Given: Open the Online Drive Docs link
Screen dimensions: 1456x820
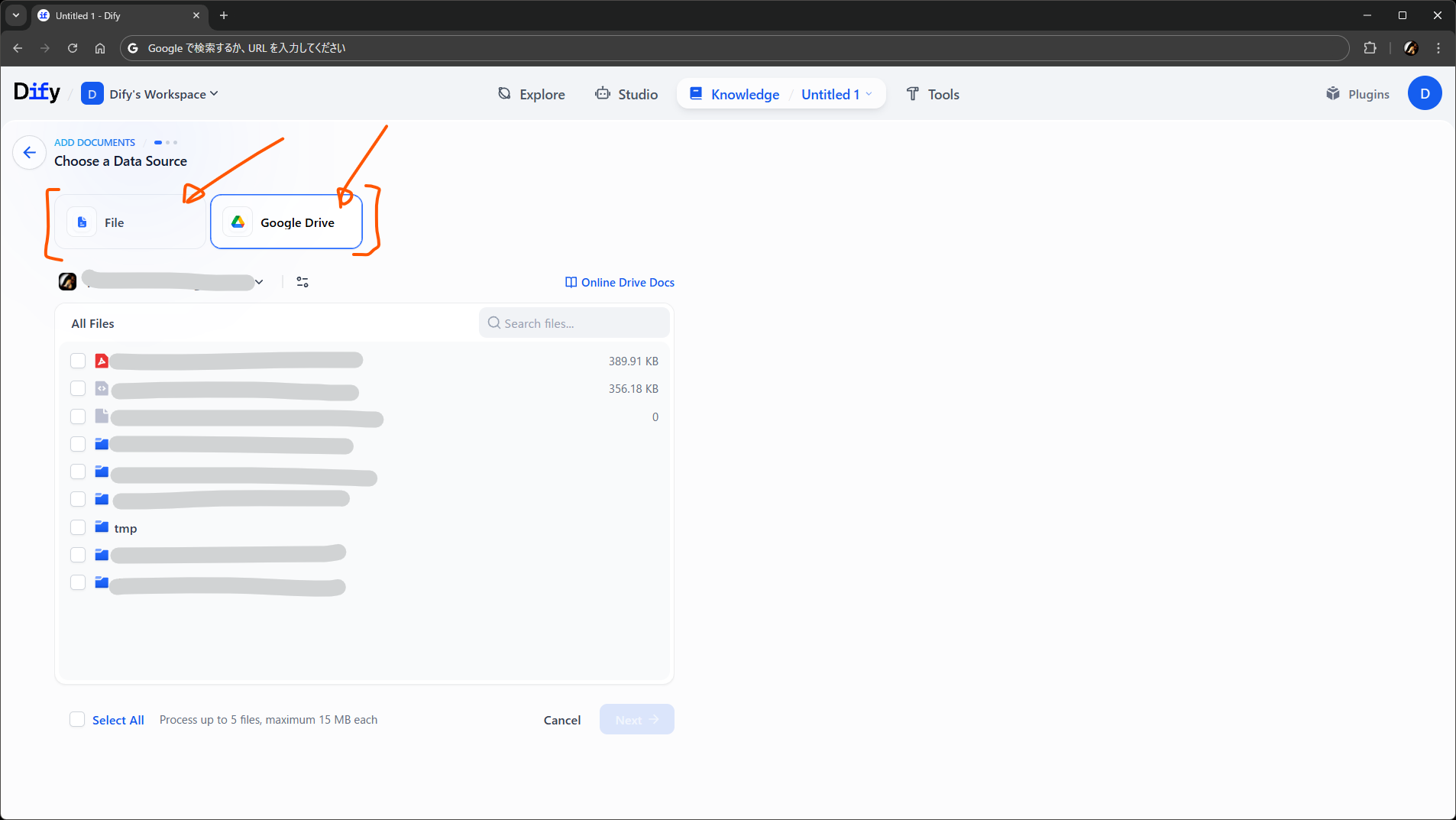Looking at the screenshot, I should tap(620, 282).
